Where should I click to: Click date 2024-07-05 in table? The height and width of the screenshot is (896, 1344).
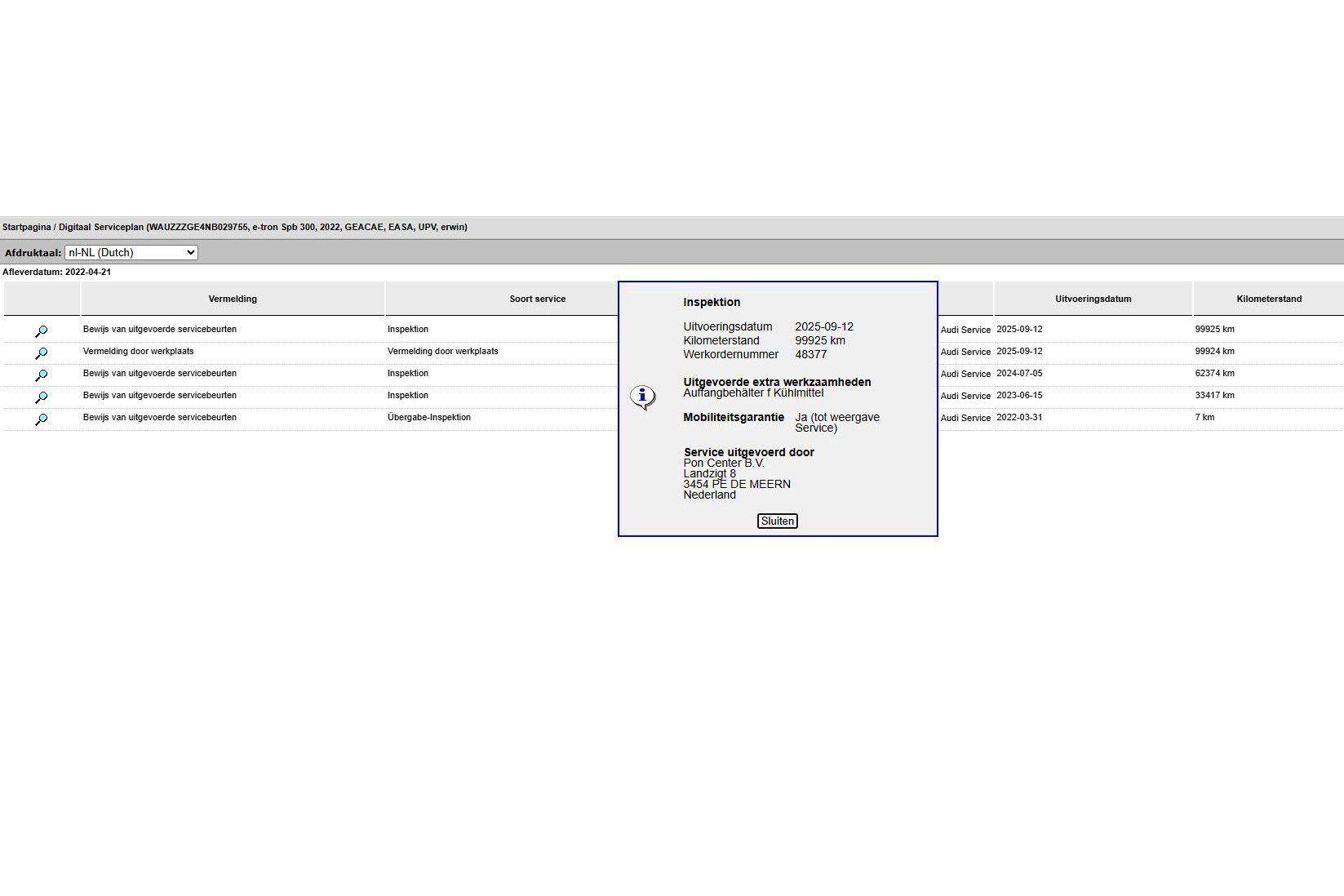coord(1019,374)
